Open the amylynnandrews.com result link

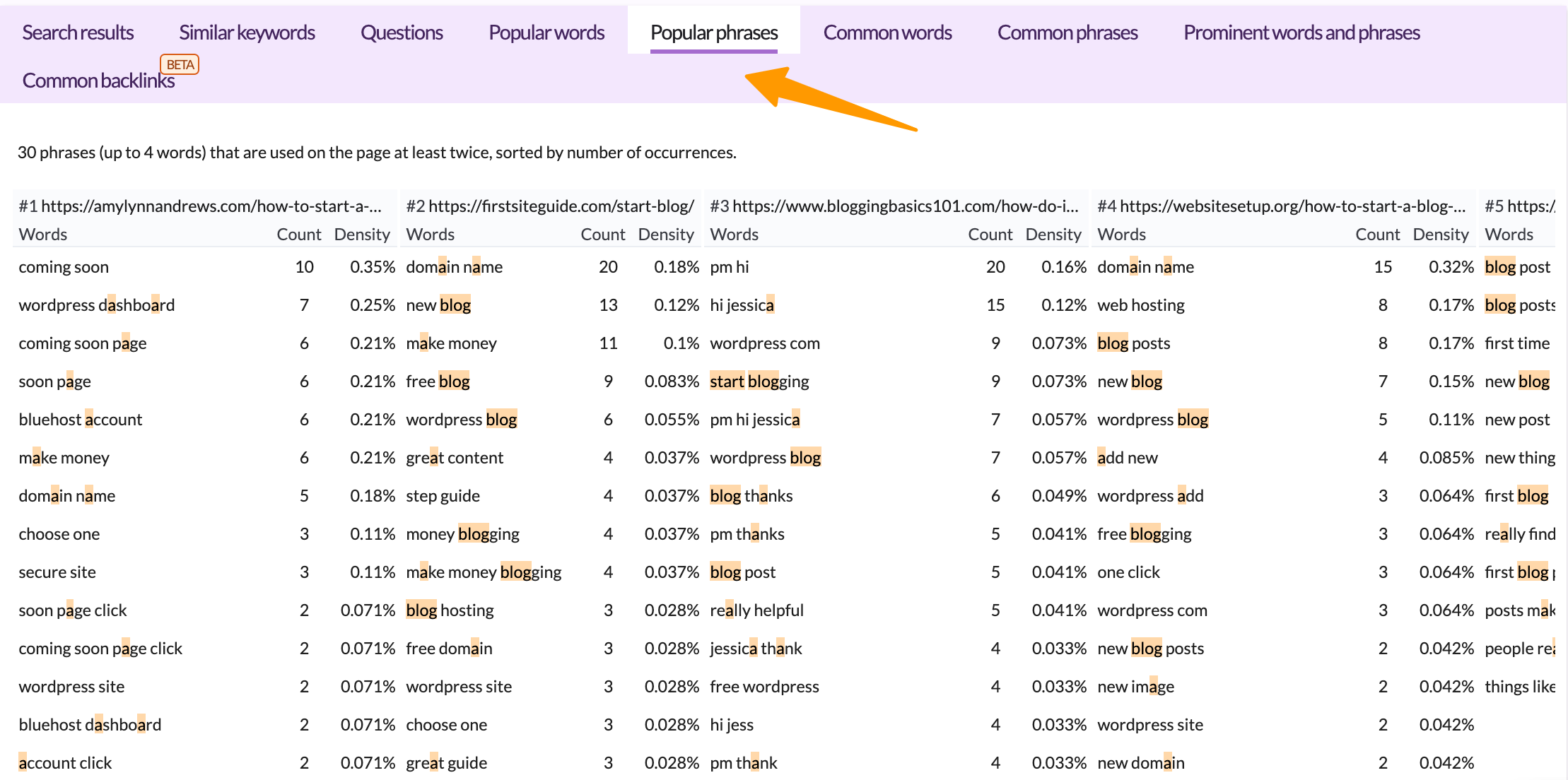coord(211,206)
